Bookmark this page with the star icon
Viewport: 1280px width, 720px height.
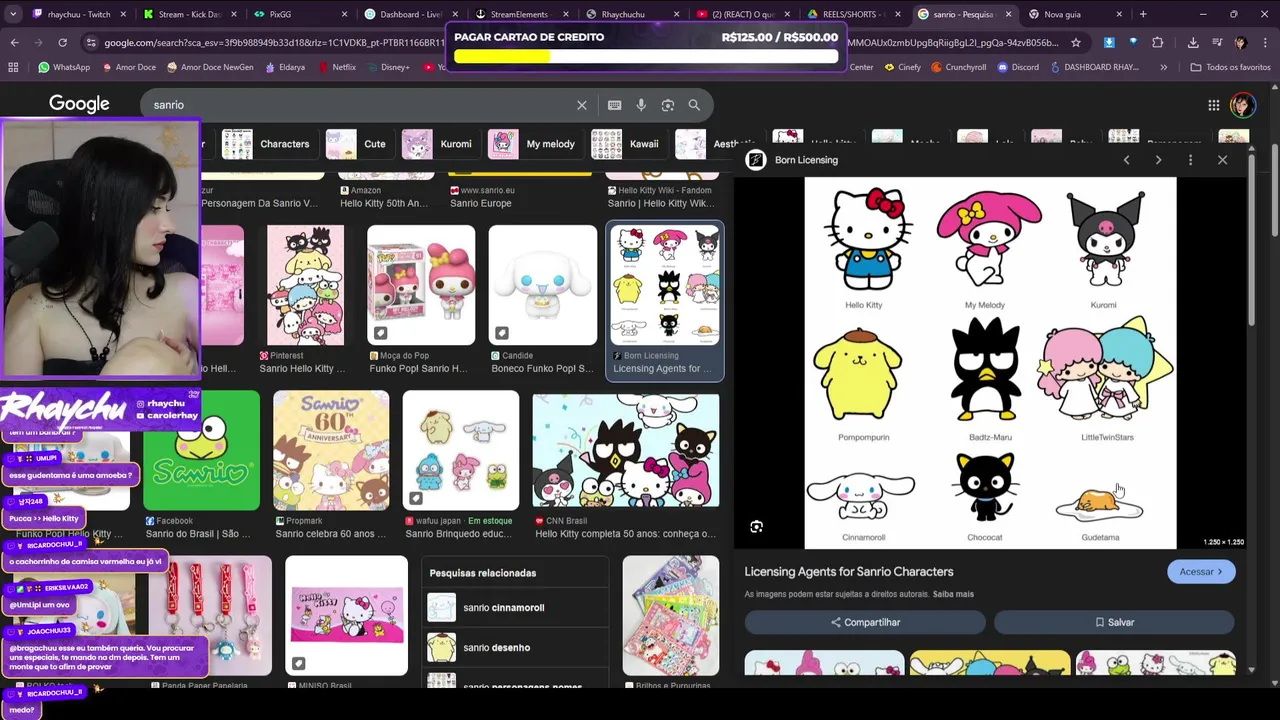click(x=1076, y=43)
